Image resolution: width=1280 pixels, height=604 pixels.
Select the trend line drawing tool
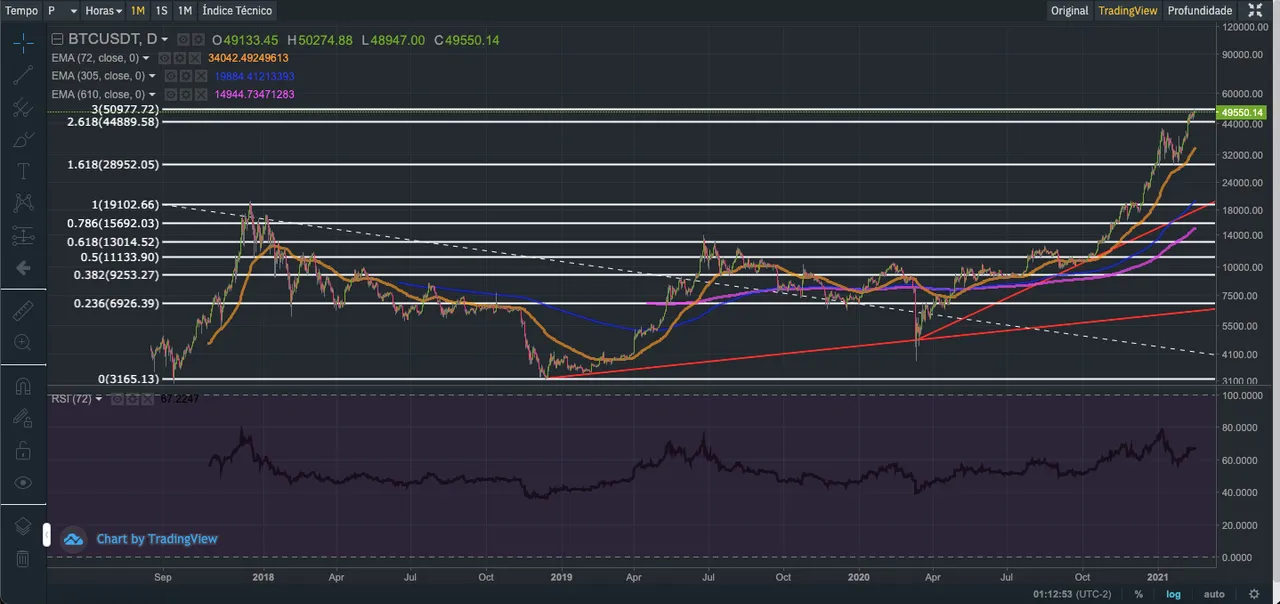(23, 76)
